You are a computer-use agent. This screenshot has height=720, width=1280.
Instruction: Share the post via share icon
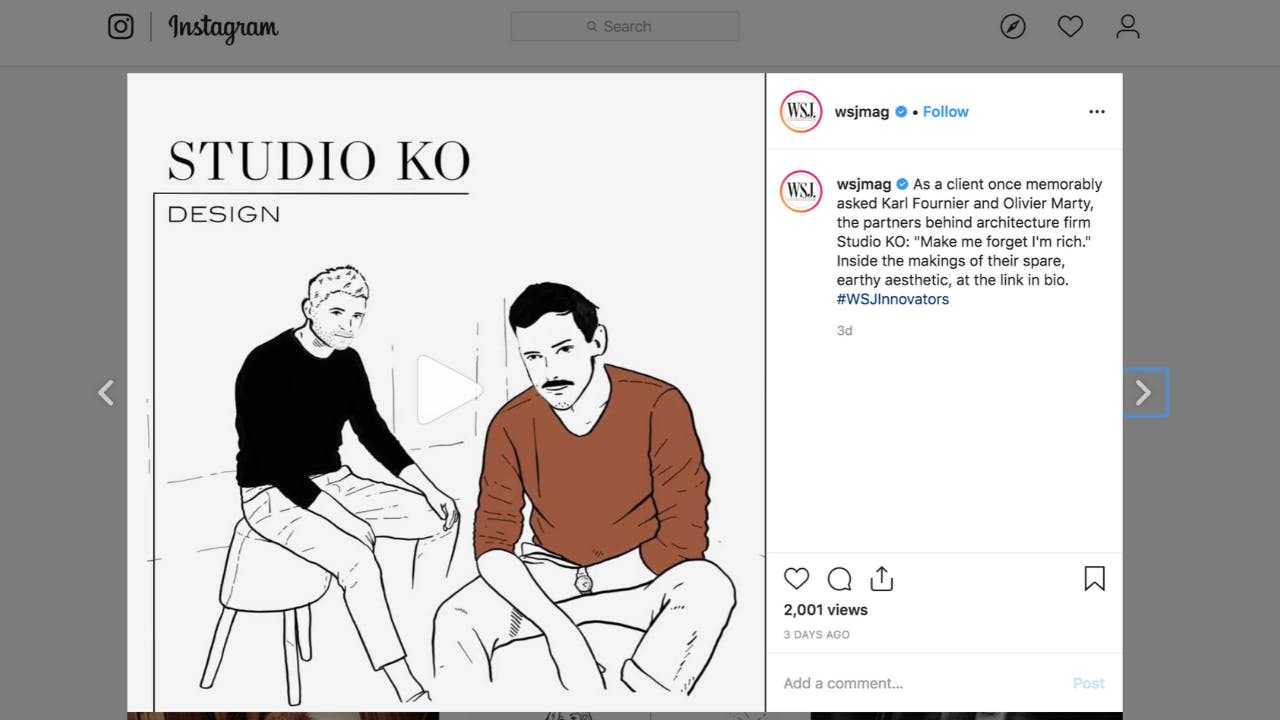[x=881, y=578]
